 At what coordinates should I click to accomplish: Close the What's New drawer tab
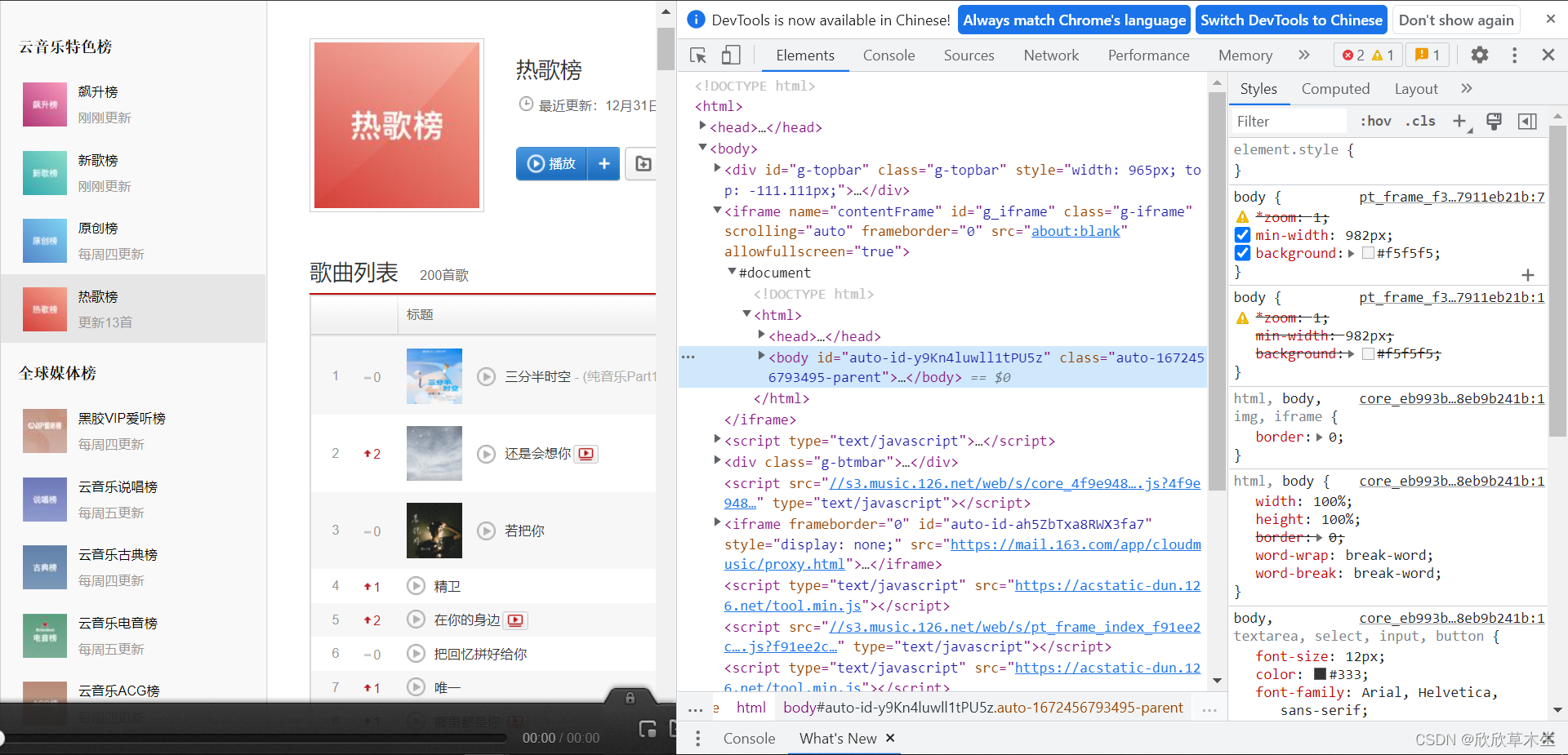(890, 738)
